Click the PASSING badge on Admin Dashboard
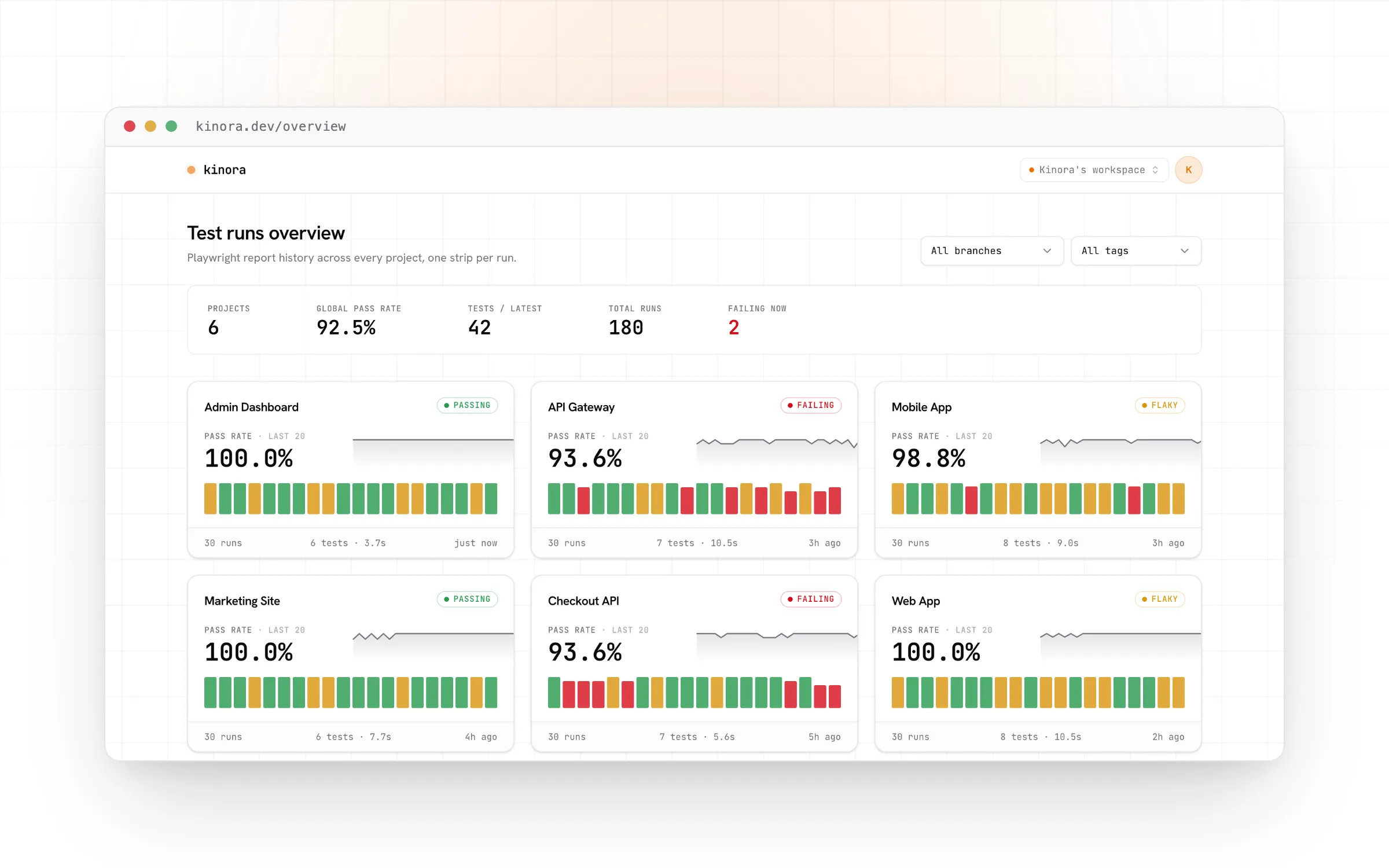 click(467, 405)
